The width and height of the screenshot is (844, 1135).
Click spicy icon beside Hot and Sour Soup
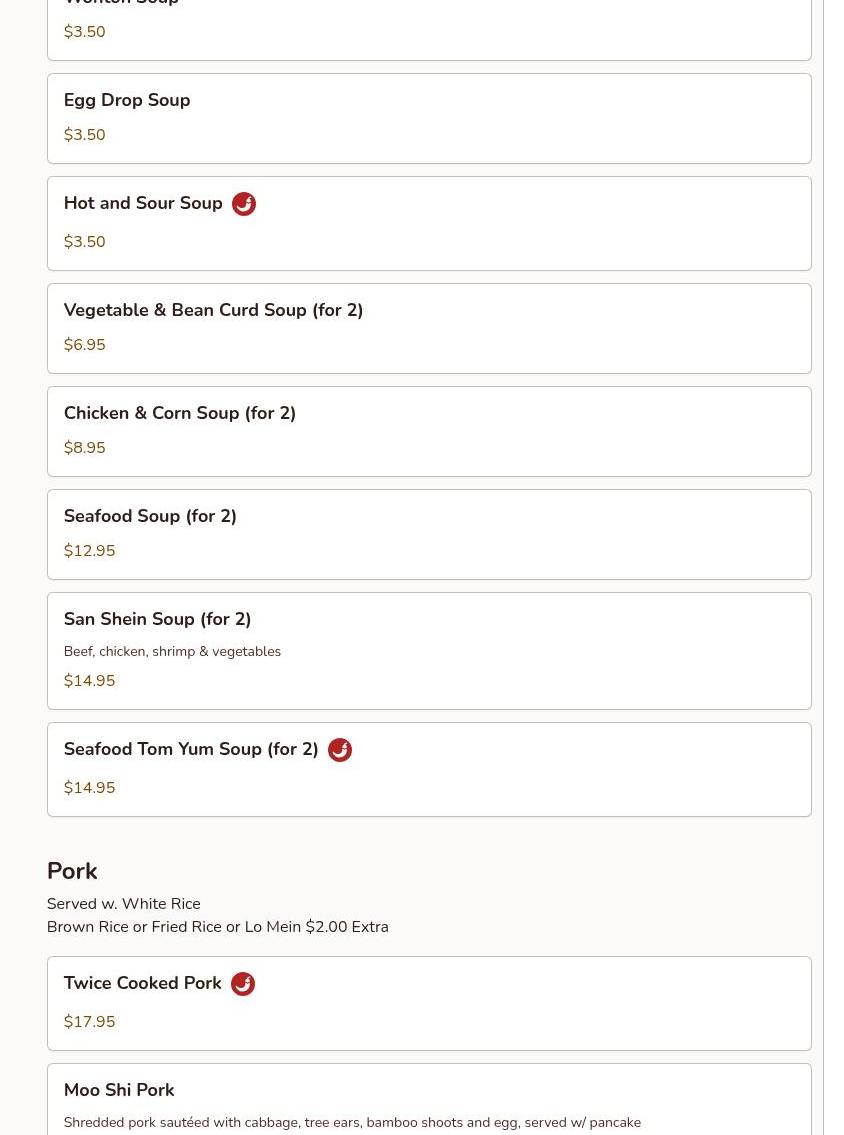pos(244,204)
